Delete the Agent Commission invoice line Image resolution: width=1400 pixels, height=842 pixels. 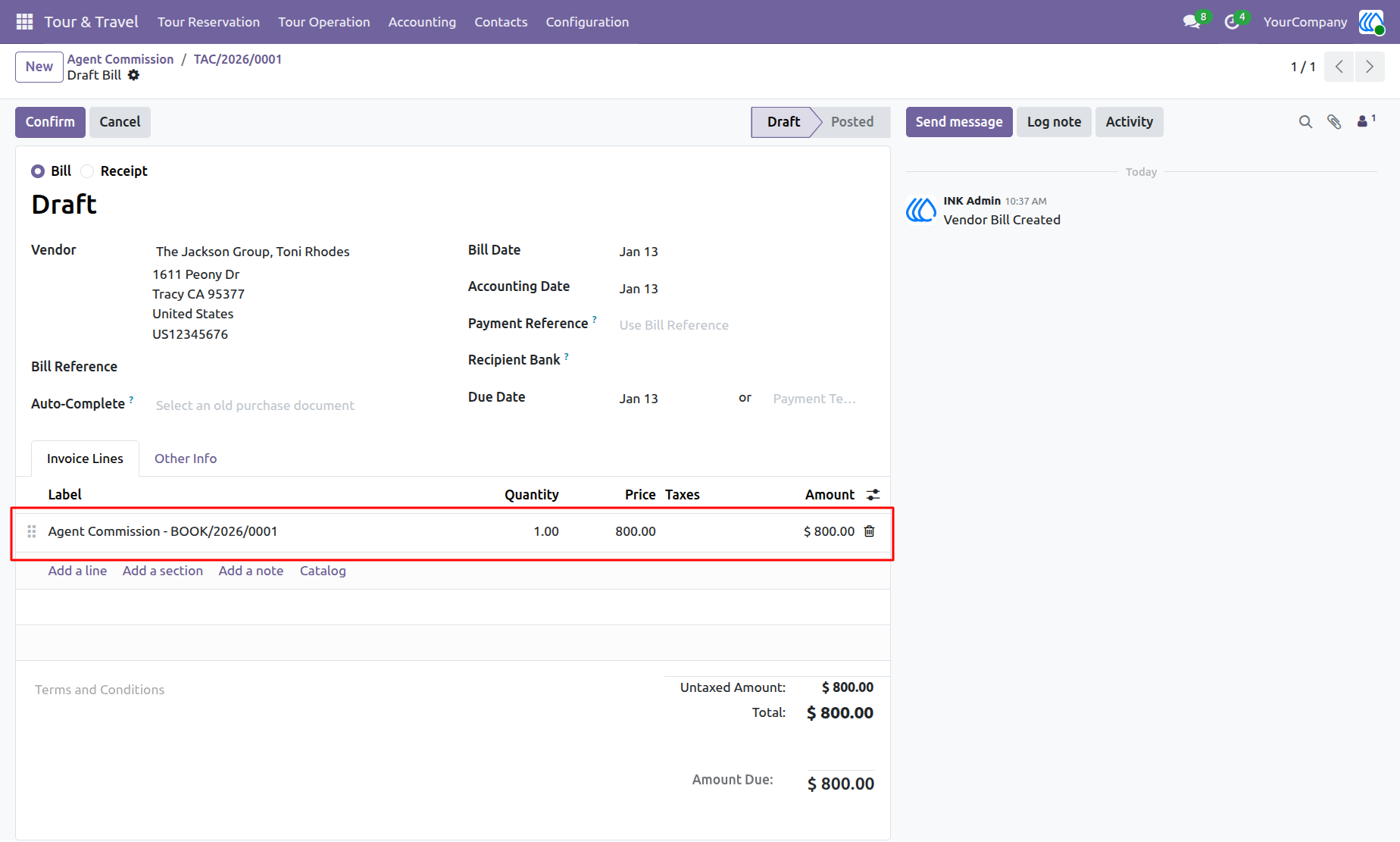click(x=870, y=531)
